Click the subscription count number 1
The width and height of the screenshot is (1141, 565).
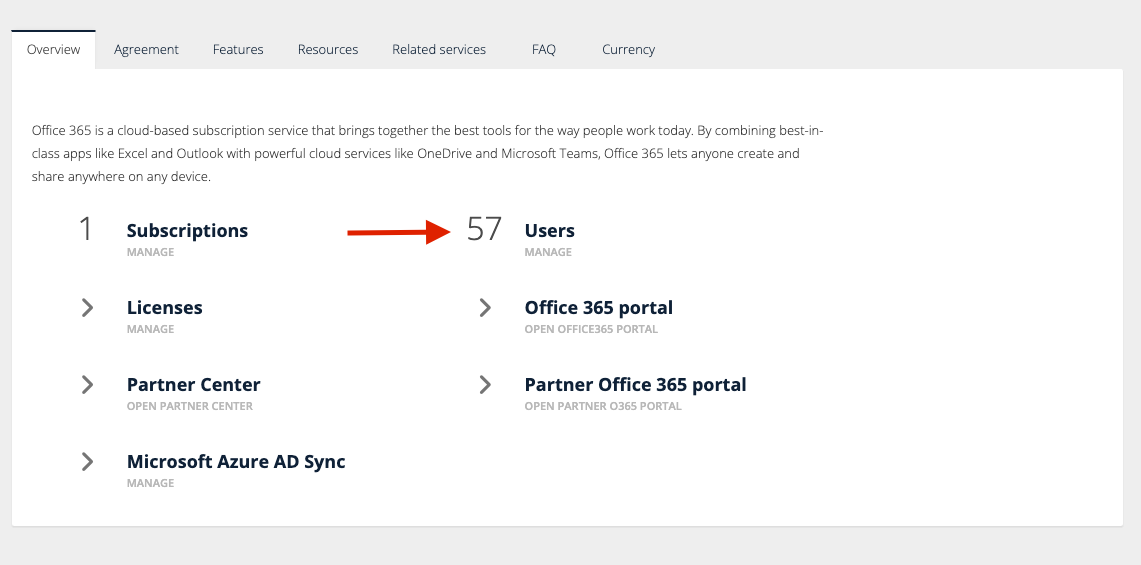pyautogui.click(x=86, y=230)
